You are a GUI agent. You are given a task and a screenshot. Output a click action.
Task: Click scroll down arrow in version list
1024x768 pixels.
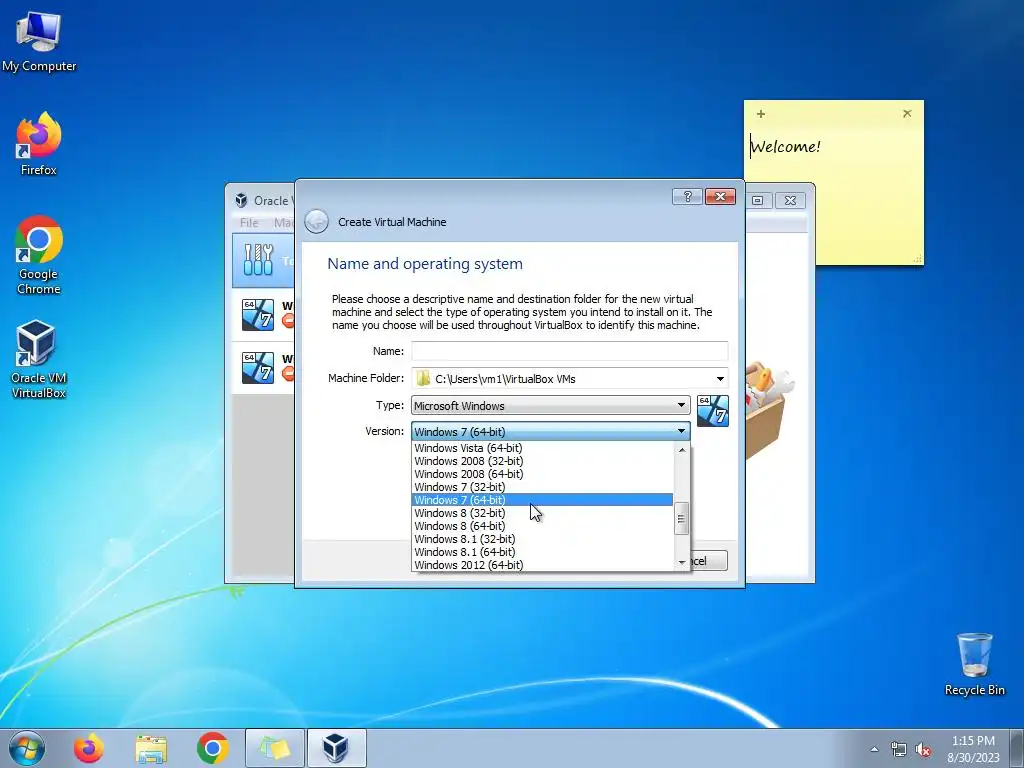(x=682, y=562)
